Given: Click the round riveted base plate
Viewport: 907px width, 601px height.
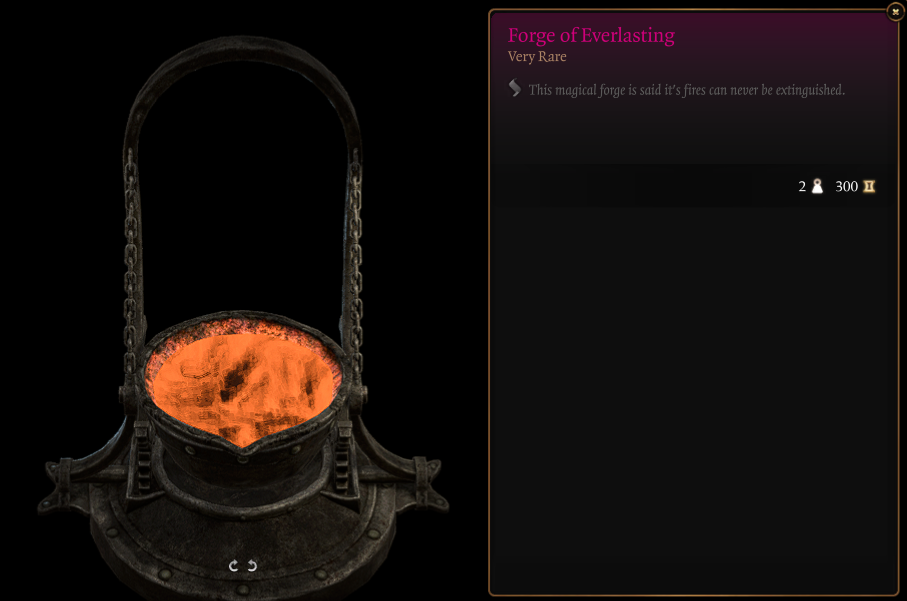Looking at the screenshot, I should click(x=243, y=550).
